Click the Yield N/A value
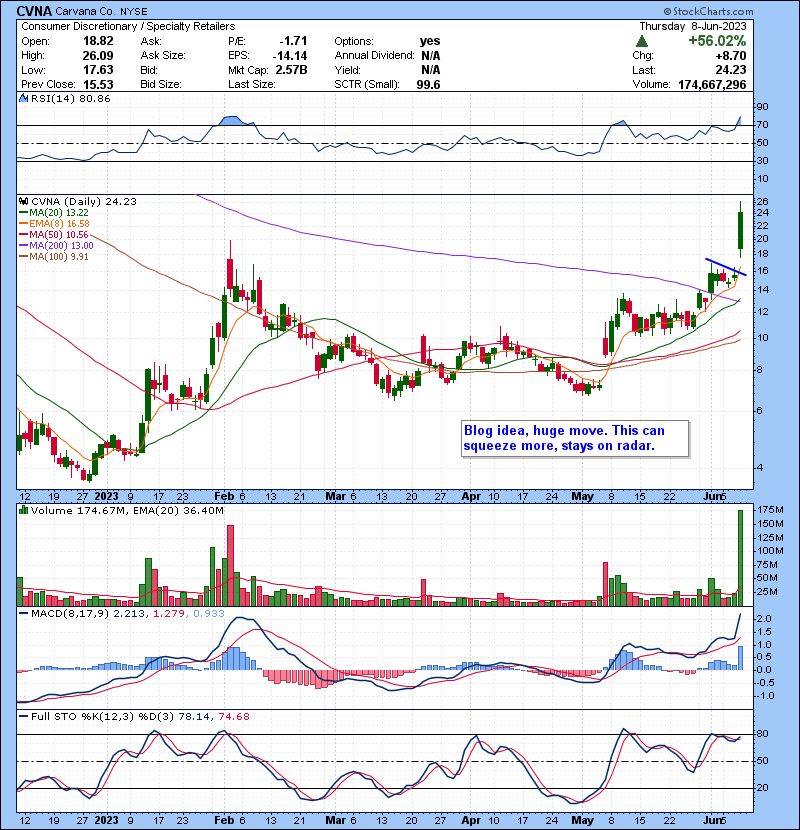 click(430, 70)
